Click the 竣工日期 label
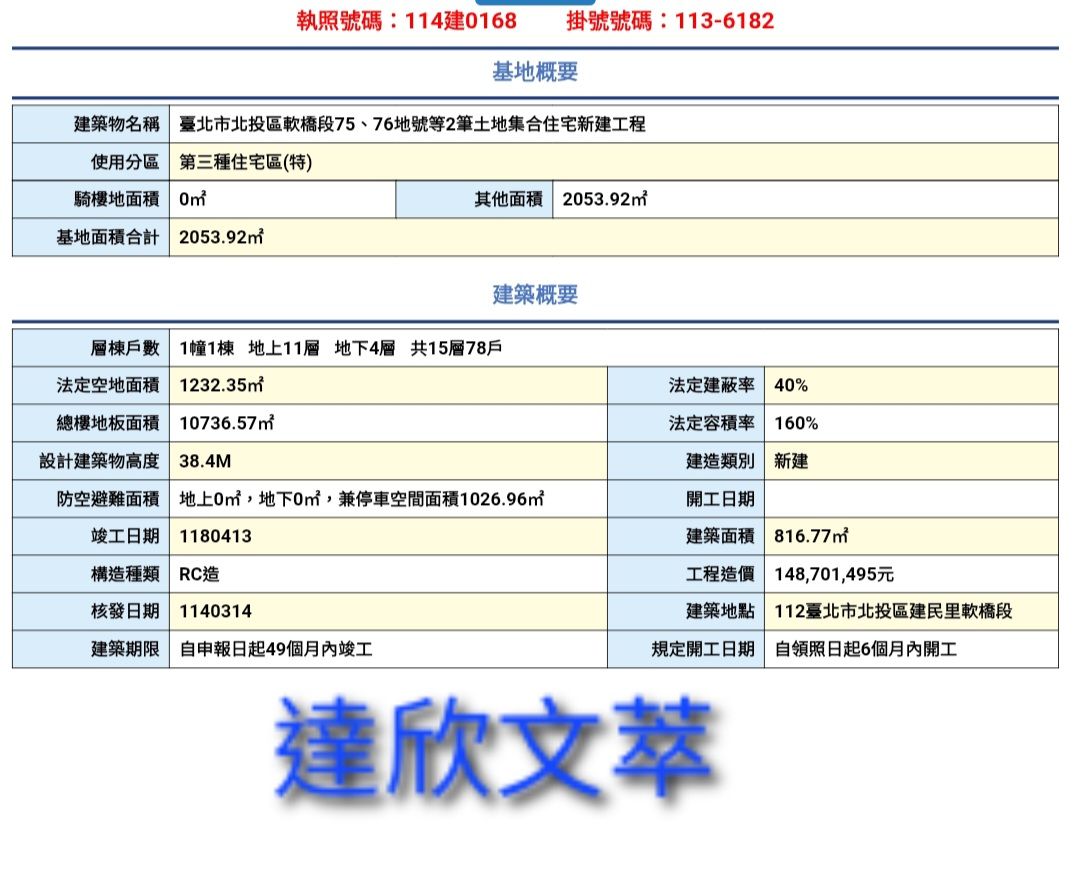 (x=125, y=536)
